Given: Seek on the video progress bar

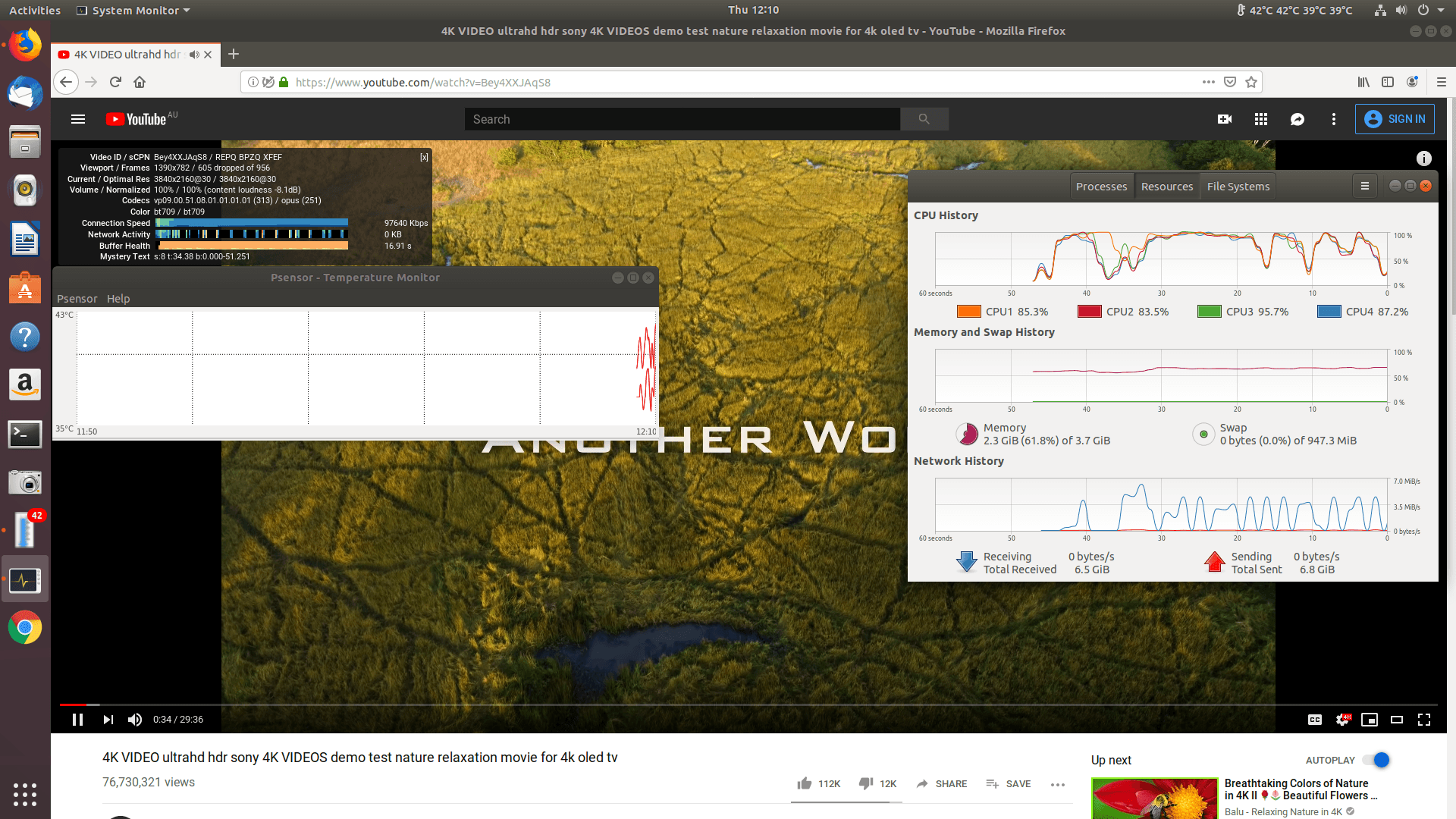Looking at the screenshot, I should click(748, 704).
